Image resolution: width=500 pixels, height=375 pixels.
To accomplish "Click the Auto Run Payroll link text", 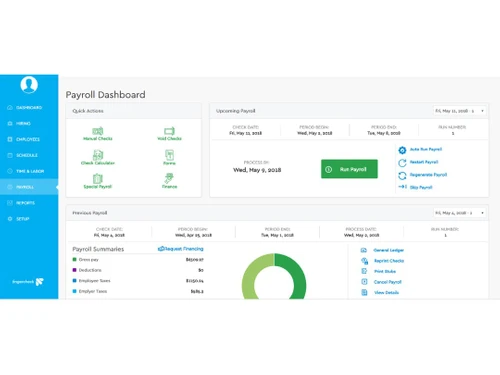I will [426, 149].
